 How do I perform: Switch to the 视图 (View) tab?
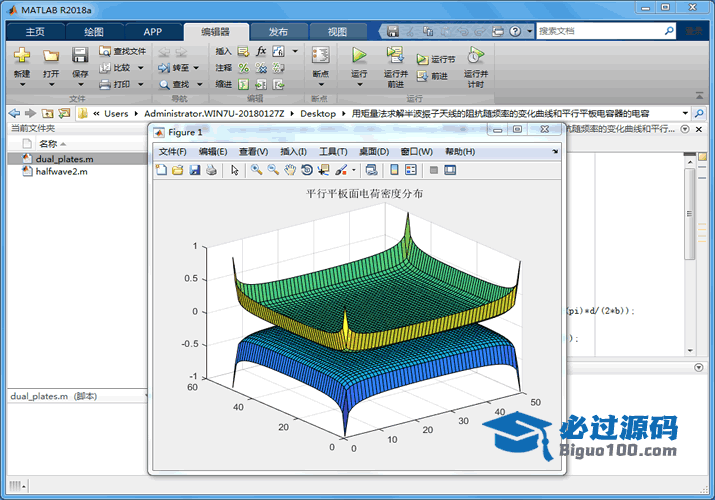click(337, 32)
